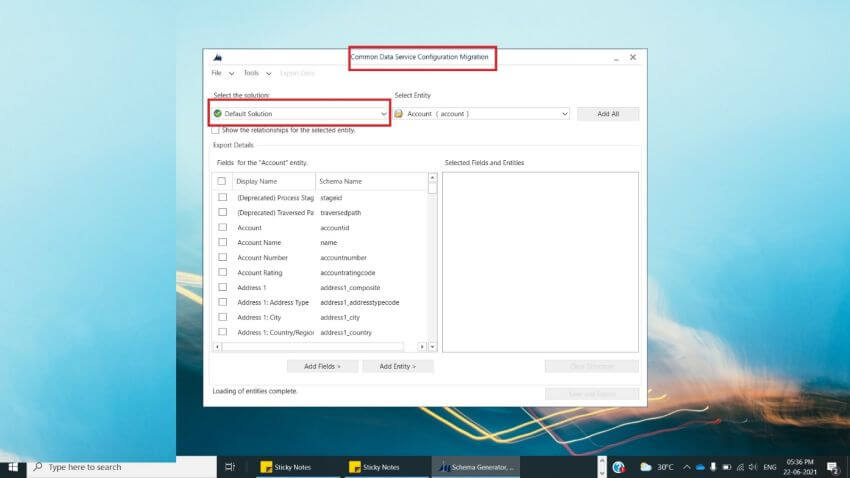The height and width of the screenshot is (478, 850).
Task: Select the address1_composite schema name cell
Action: pos(350,288)
